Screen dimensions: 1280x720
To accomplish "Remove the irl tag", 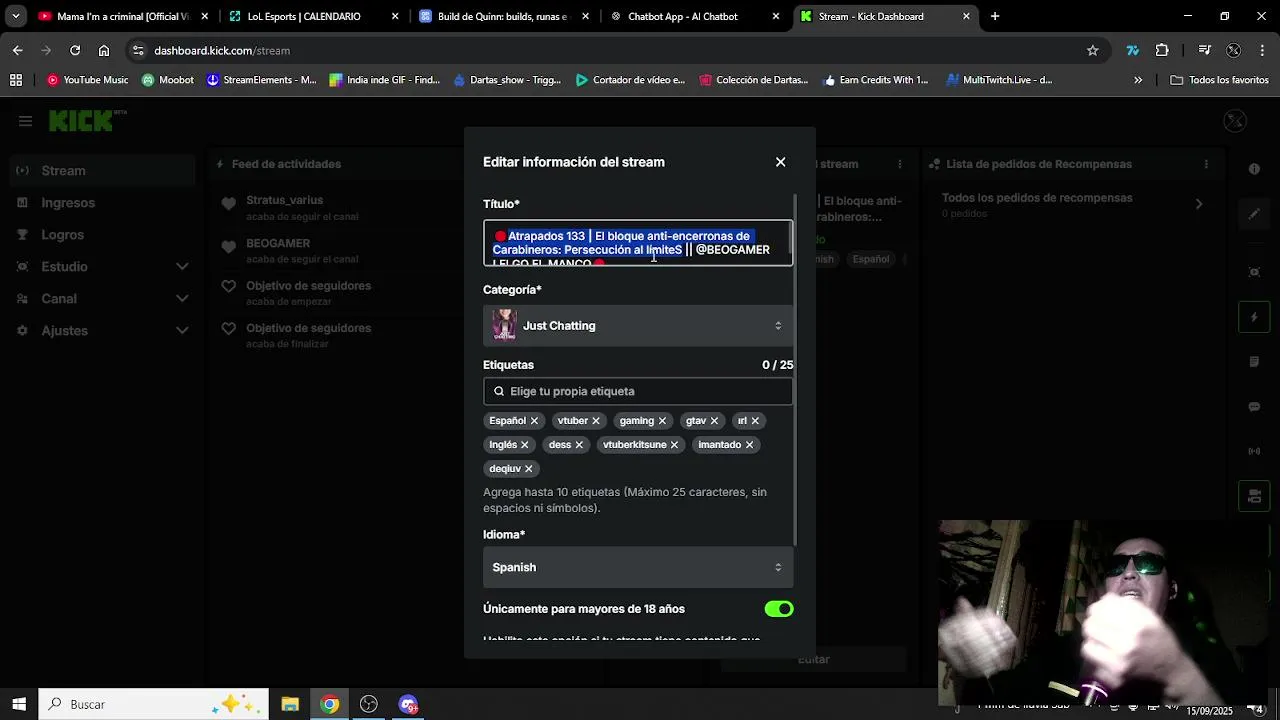I will pos(755,421).
